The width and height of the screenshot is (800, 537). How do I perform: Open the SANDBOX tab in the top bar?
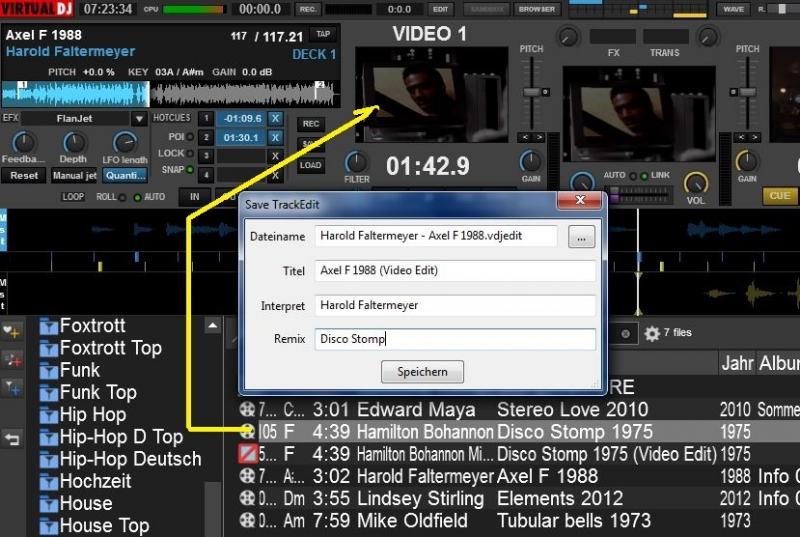487,9
